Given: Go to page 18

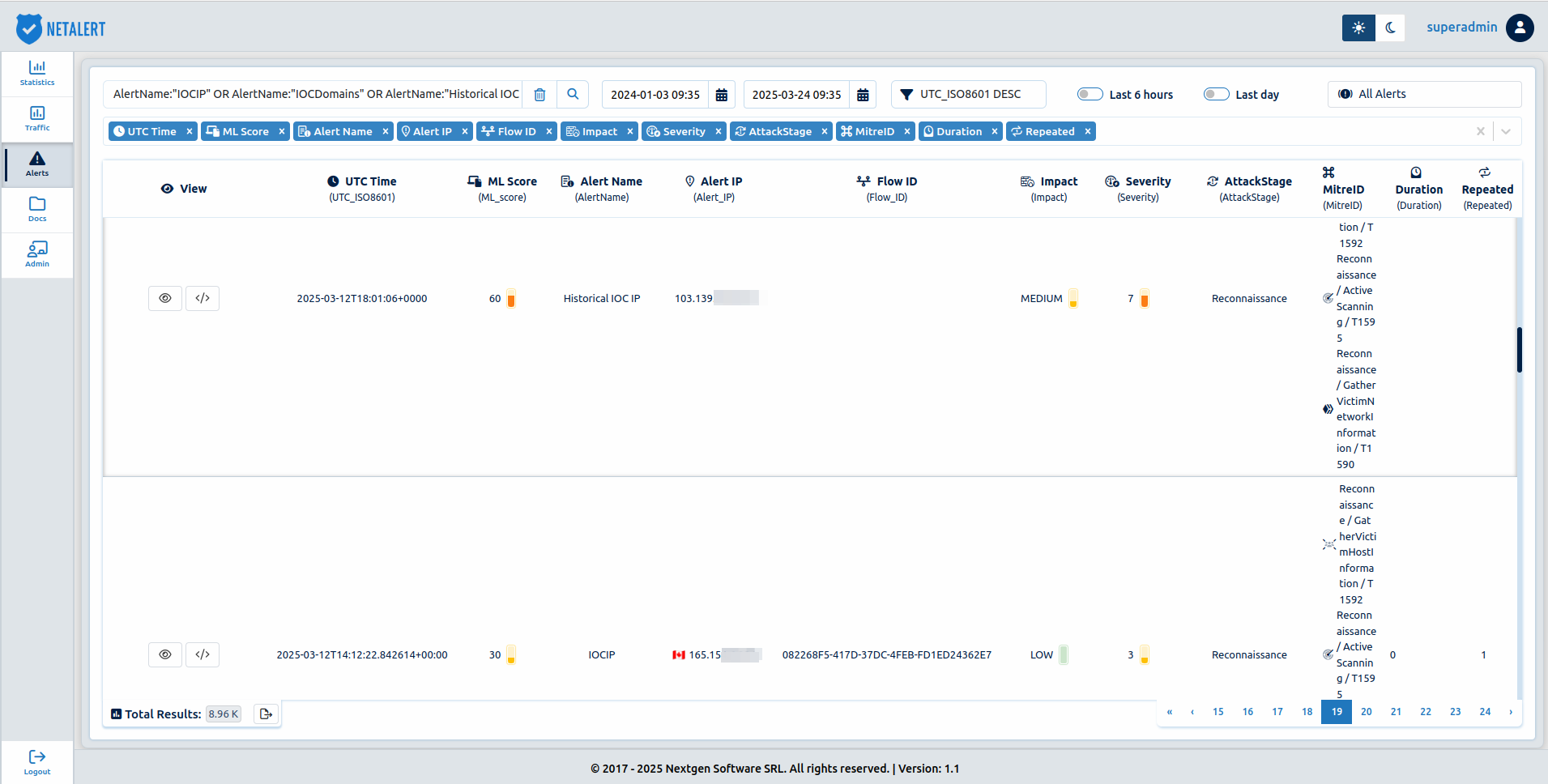Looking at the screenshot, I should point(1307,712).
